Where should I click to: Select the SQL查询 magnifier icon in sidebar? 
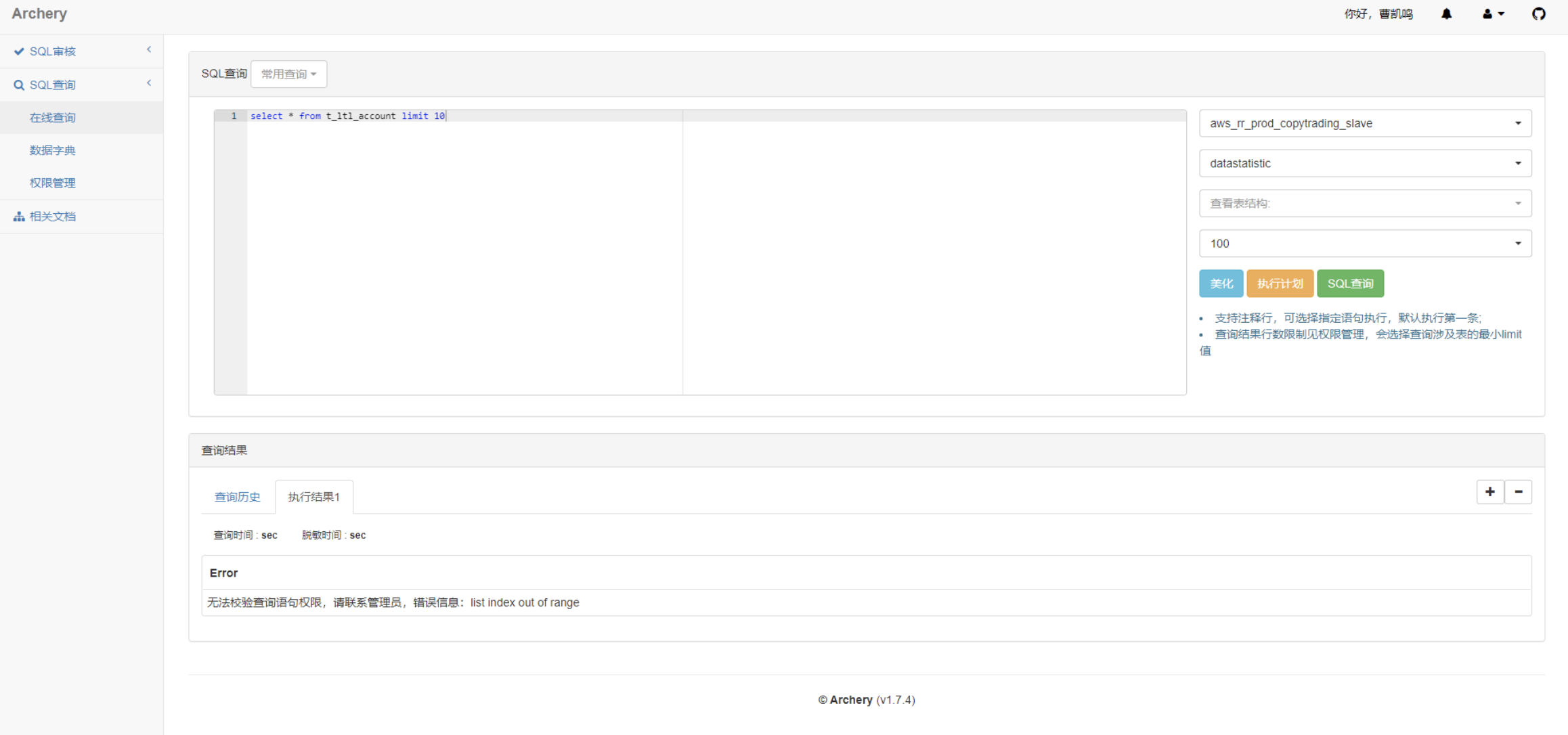pyautogui.click(x=18, y=84)
